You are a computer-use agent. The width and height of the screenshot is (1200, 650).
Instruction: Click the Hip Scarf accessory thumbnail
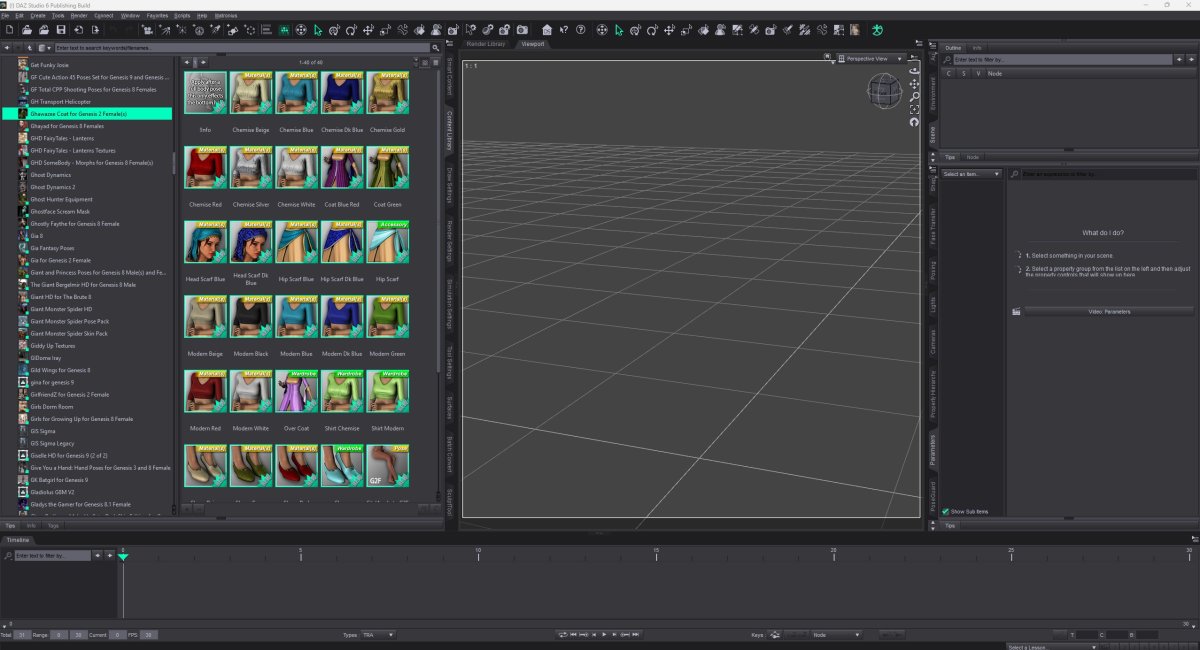click(x=387, y=242)
